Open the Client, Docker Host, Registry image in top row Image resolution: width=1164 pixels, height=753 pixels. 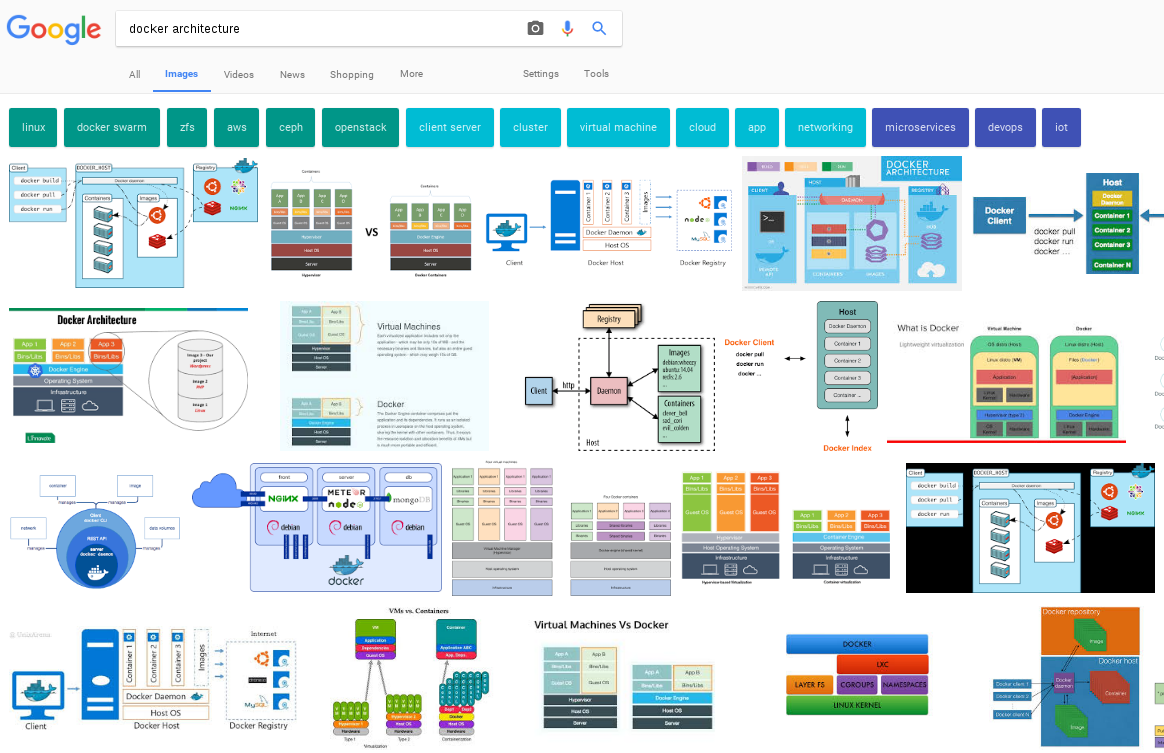tap(609, 221)
